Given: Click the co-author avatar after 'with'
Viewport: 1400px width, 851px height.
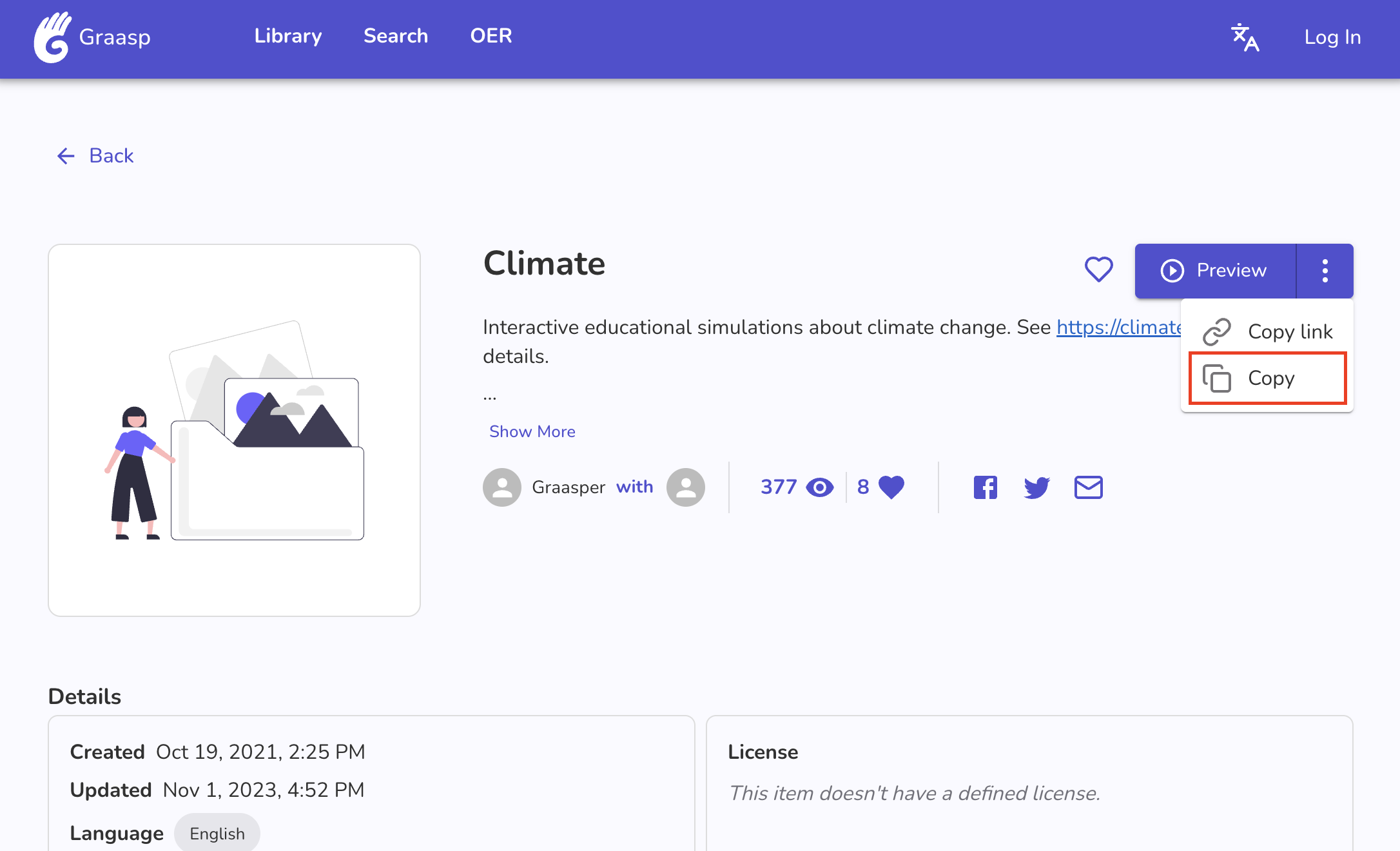Looking at the screenshot, I should (x=685, y=487).
